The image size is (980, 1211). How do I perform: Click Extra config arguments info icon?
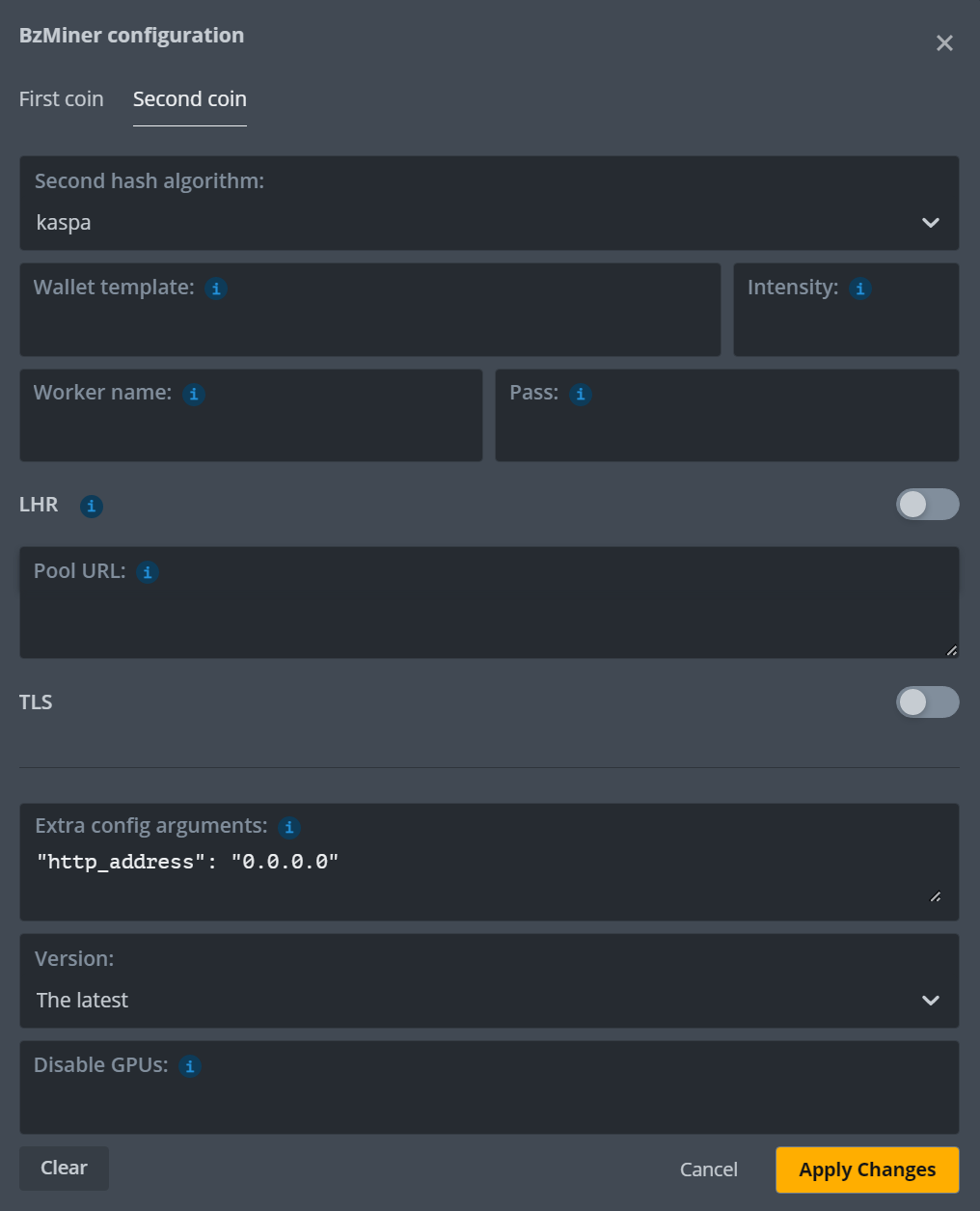click(289, 827)
